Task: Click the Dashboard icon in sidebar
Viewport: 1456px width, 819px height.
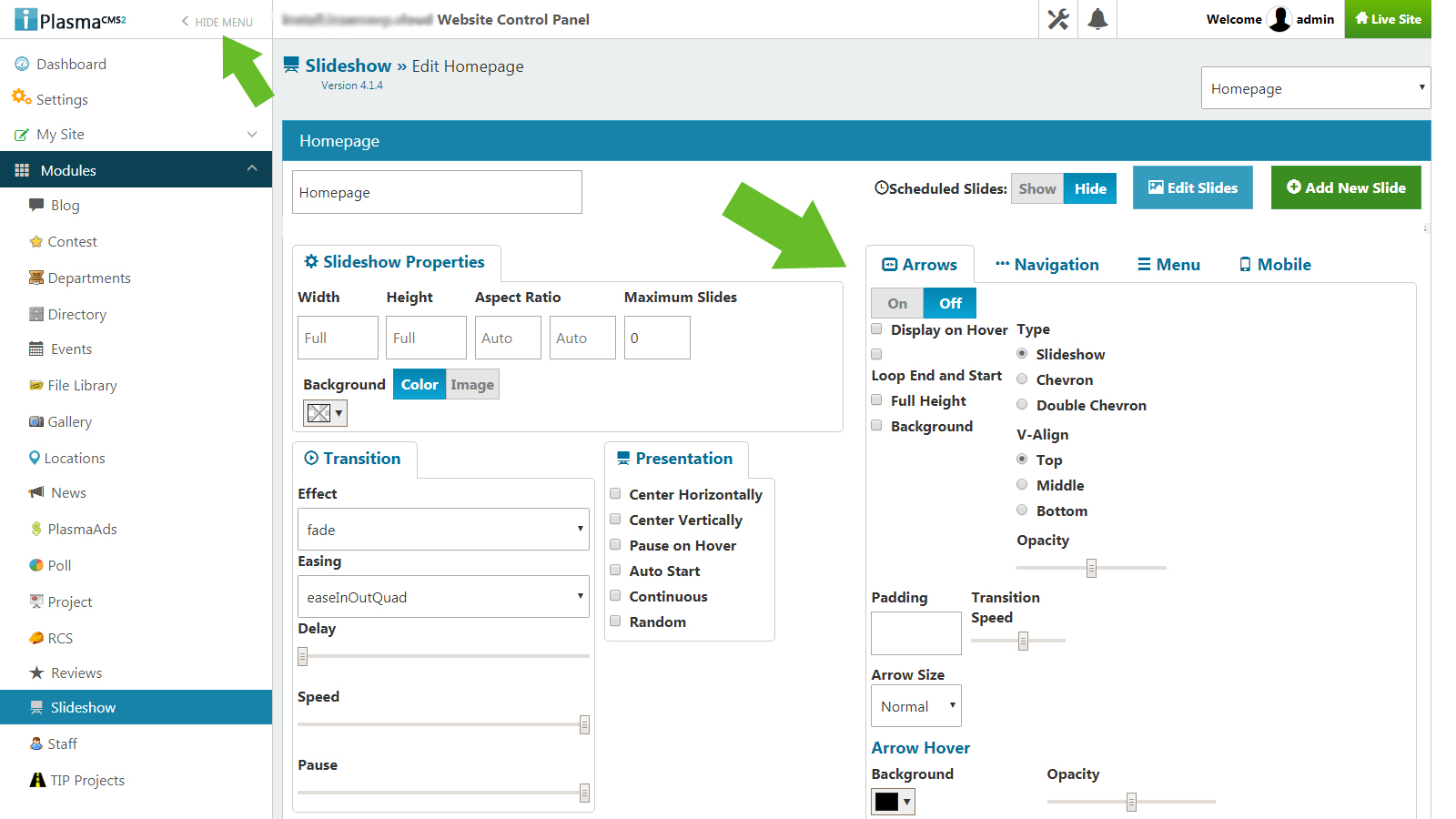Action: (x=22, y=64)
